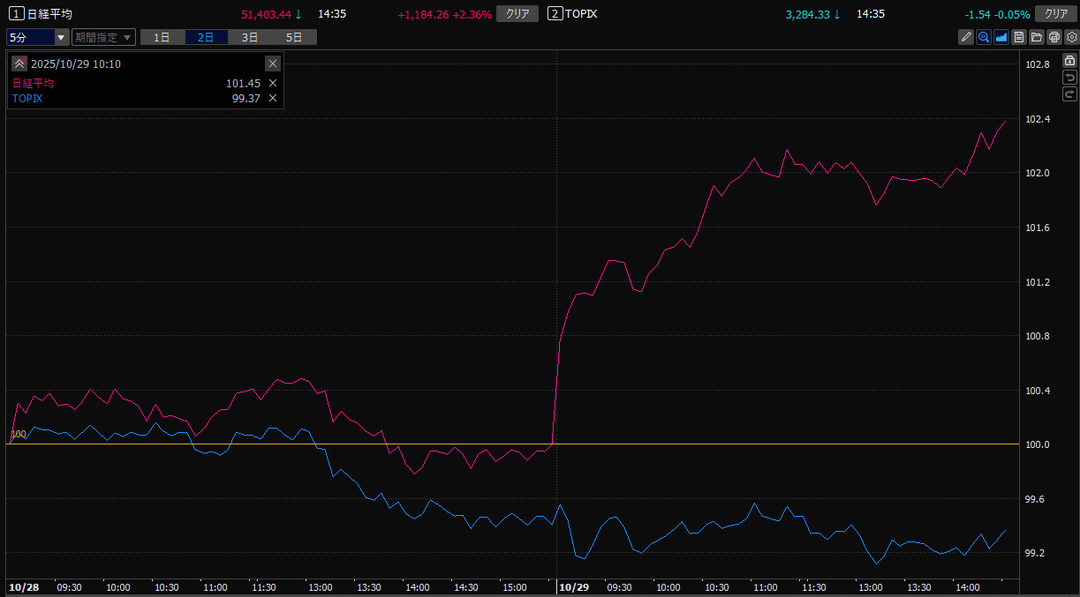Remove 日経平均 series from the legend
This screenshot has height=597, width=1080.
tap(272, 83)
